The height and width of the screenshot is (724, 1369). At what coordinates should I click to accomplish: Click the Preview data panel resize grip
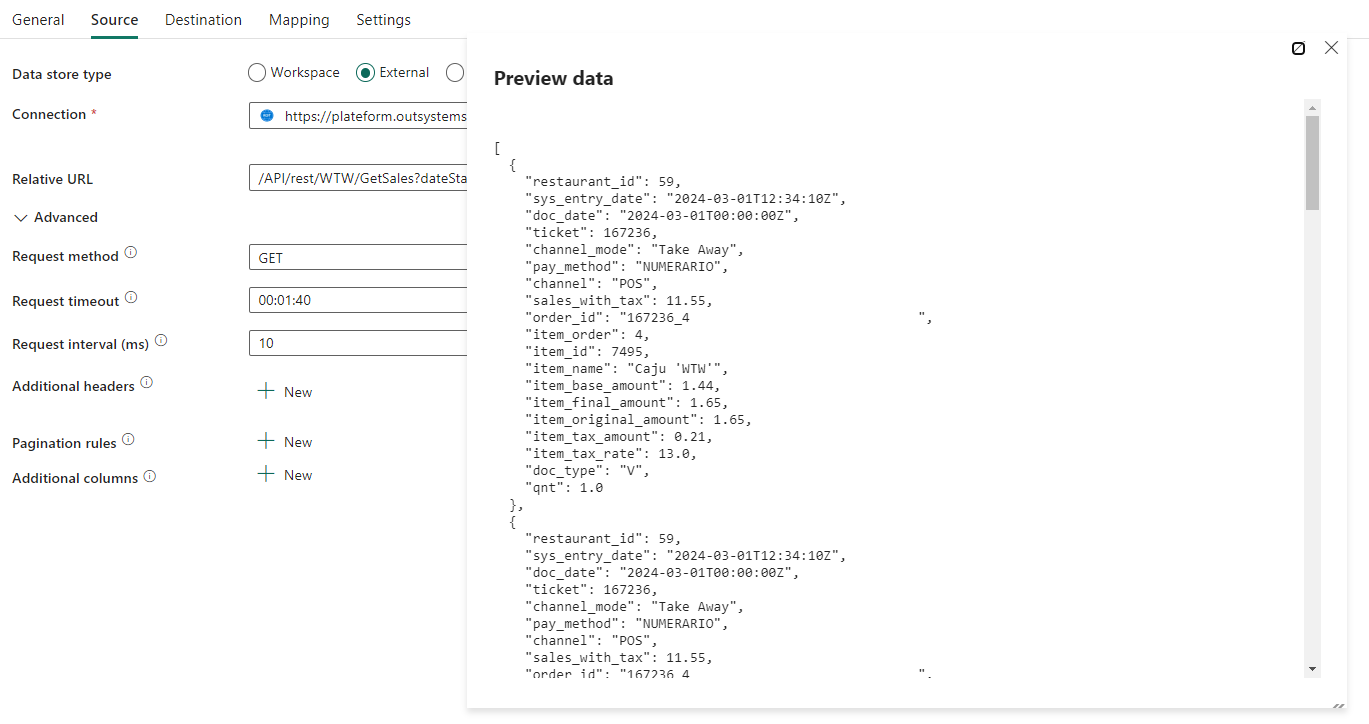(x=1339, y=706)
